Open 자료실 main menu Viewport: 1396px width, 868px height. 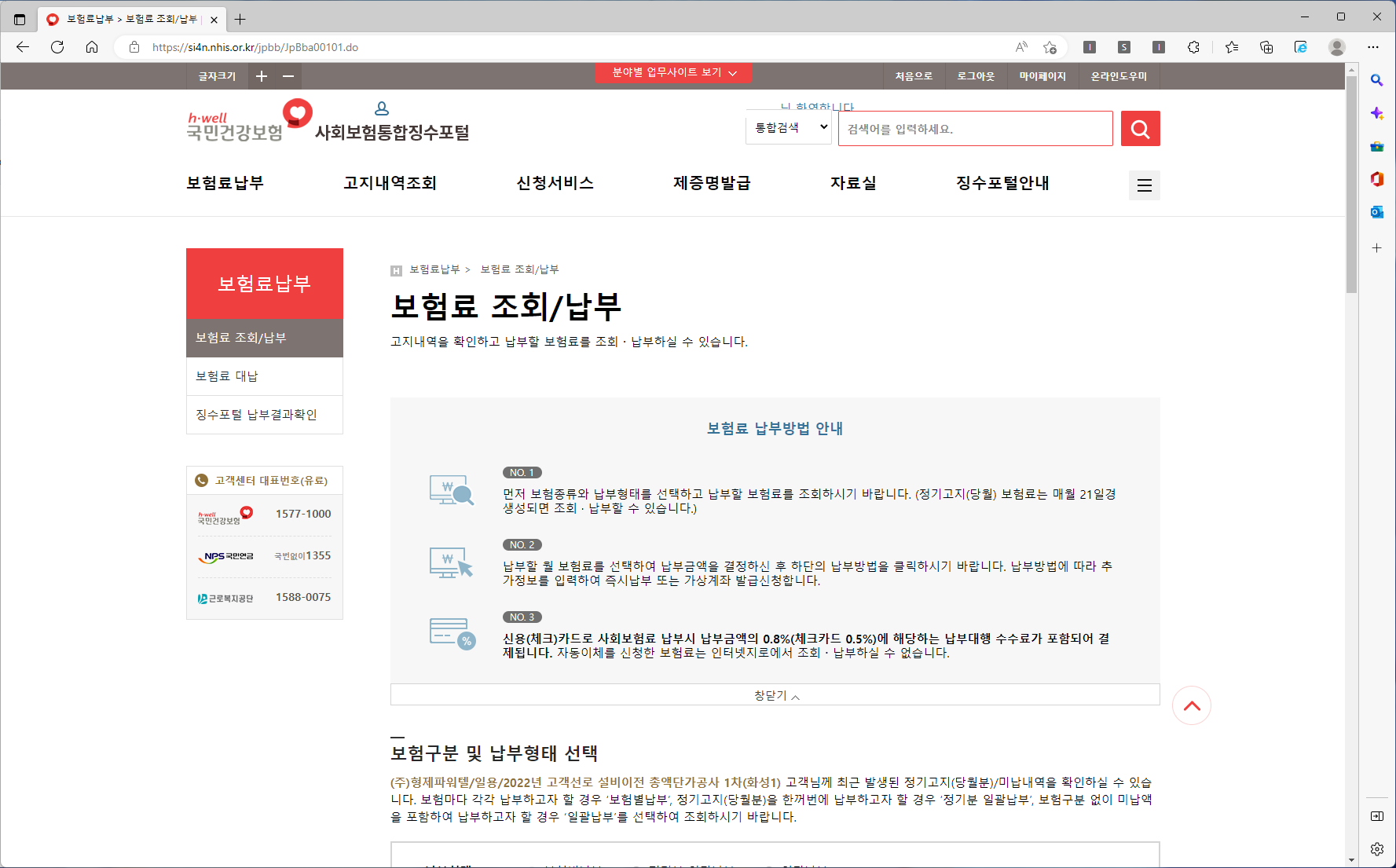(x=853, y=183)
